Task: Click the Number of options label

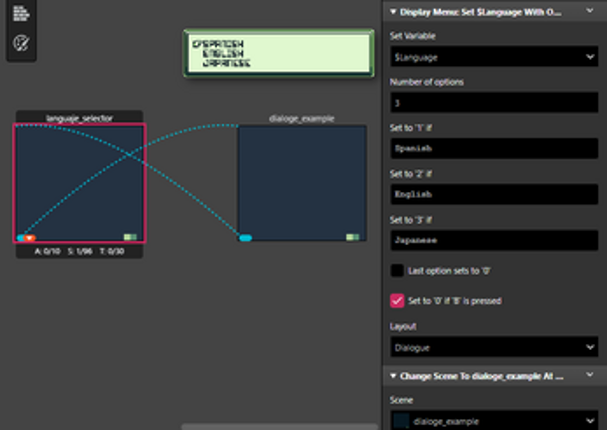Action: coord(427,82)
